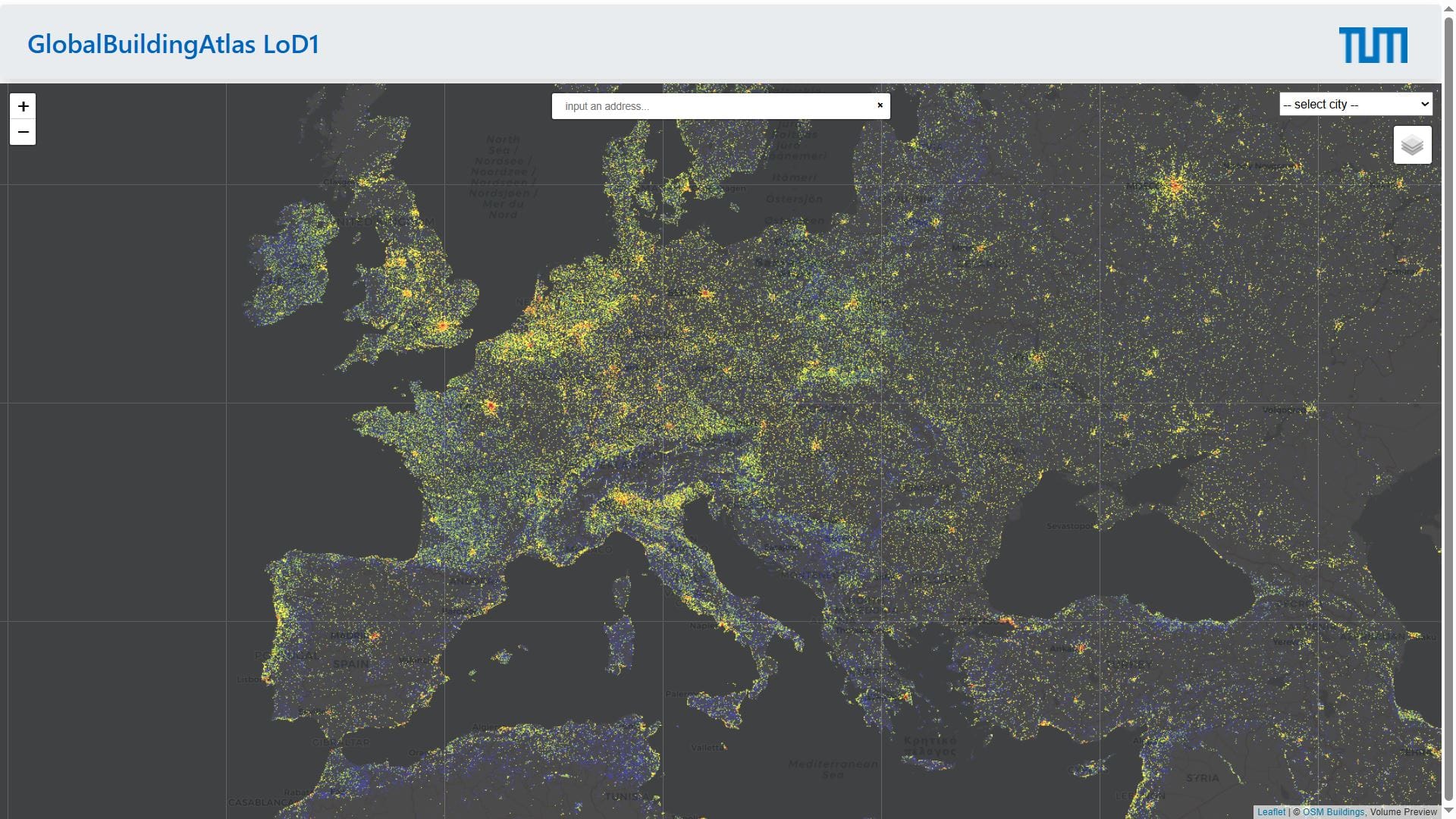Open the OSM Buildings attribution link

click(1333, 811)
